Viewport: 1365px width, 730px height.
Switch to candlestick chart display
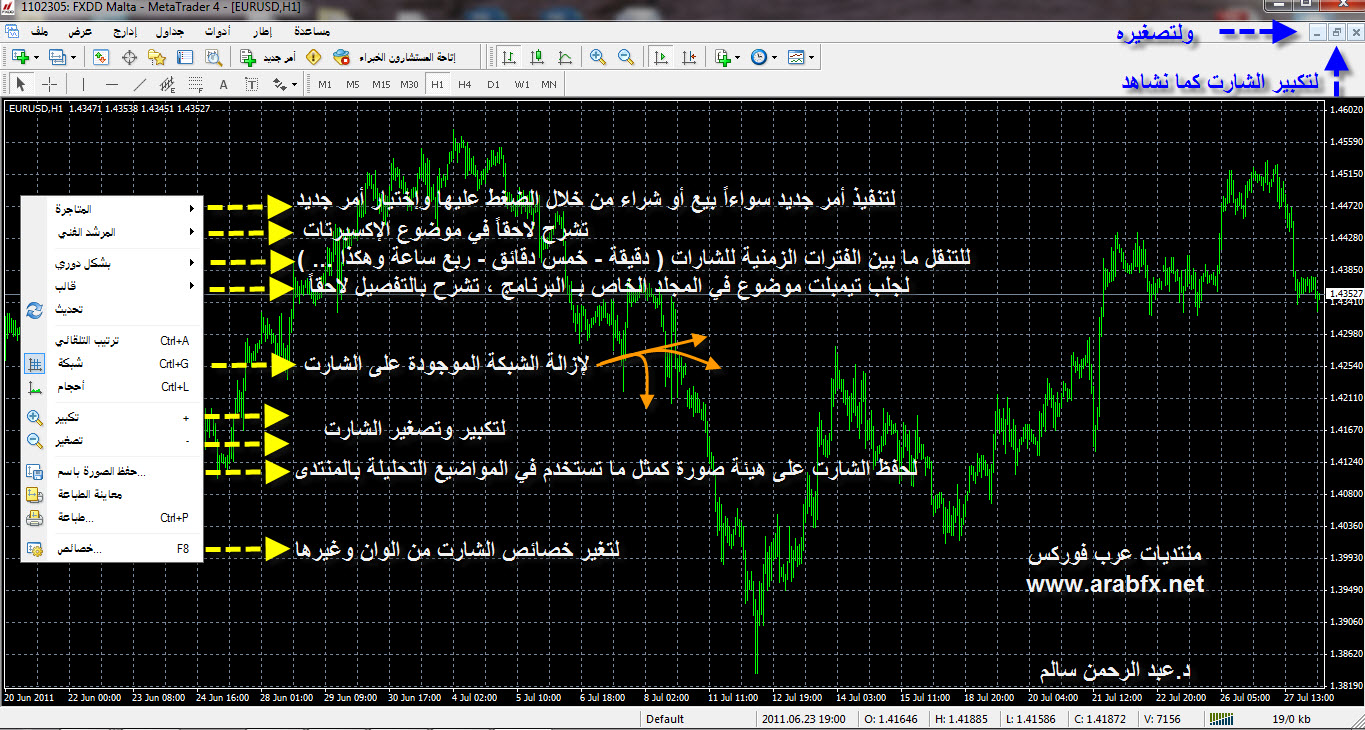(537, 57)
